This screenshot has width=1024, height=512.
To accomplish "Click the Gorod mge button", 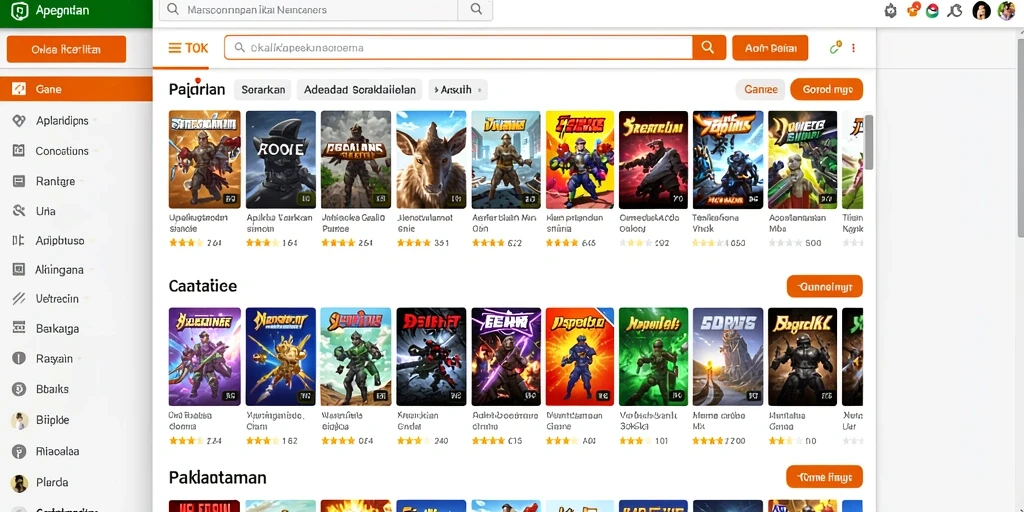I will pos(826,89).
